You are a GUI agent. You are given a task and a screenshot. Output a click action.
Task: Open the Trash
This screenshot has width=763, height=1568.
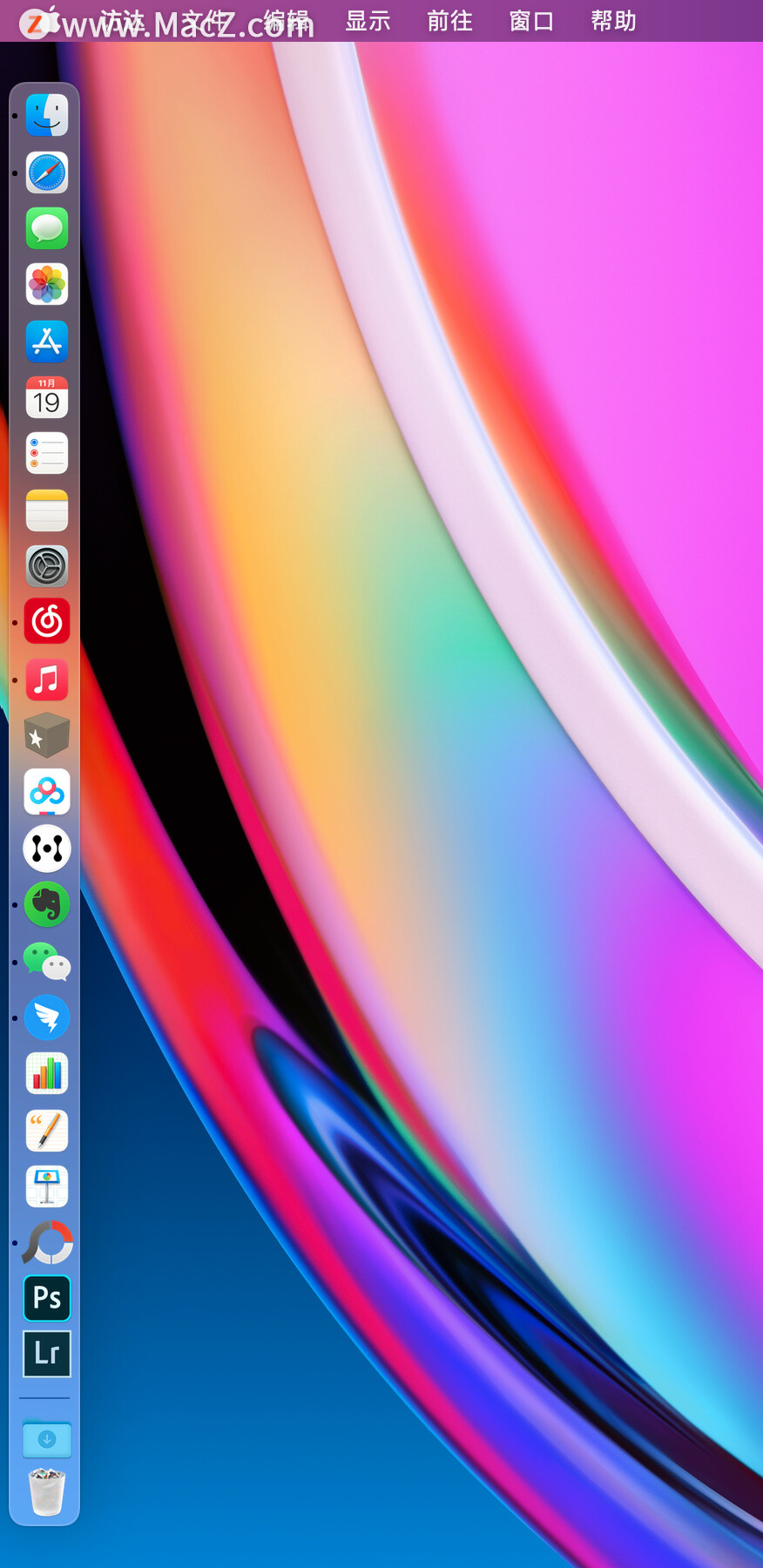[x=47, y=1491]
